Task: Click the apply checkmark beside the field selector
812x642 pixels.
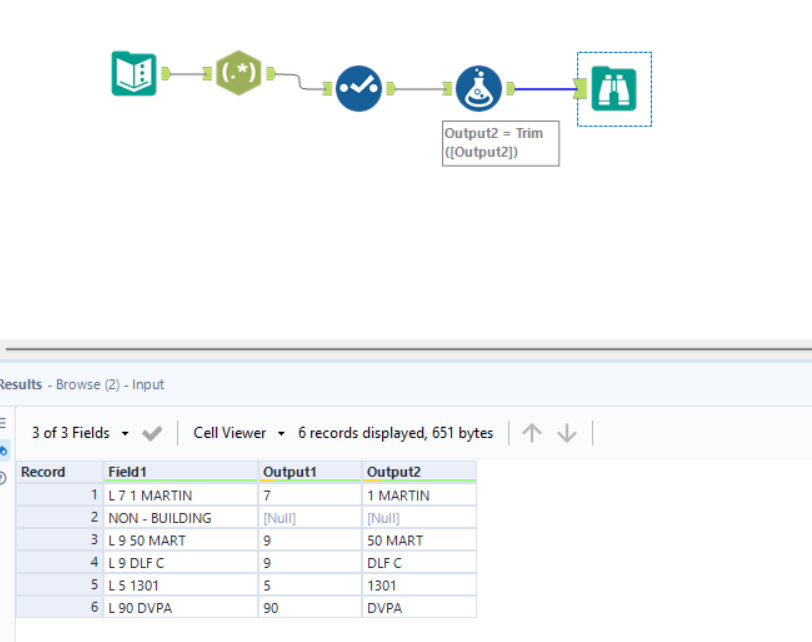Action: [x=151, y=433]
